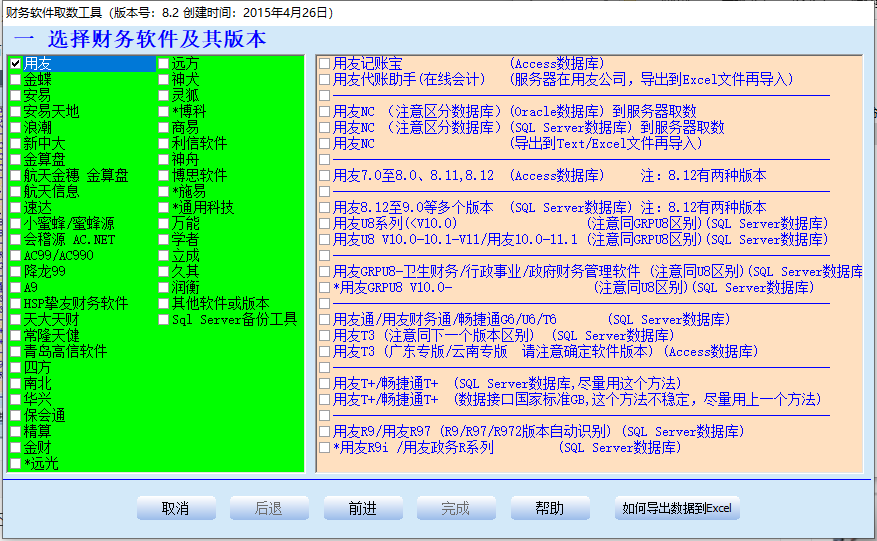Check the 博思软件 checkbox

163,176
